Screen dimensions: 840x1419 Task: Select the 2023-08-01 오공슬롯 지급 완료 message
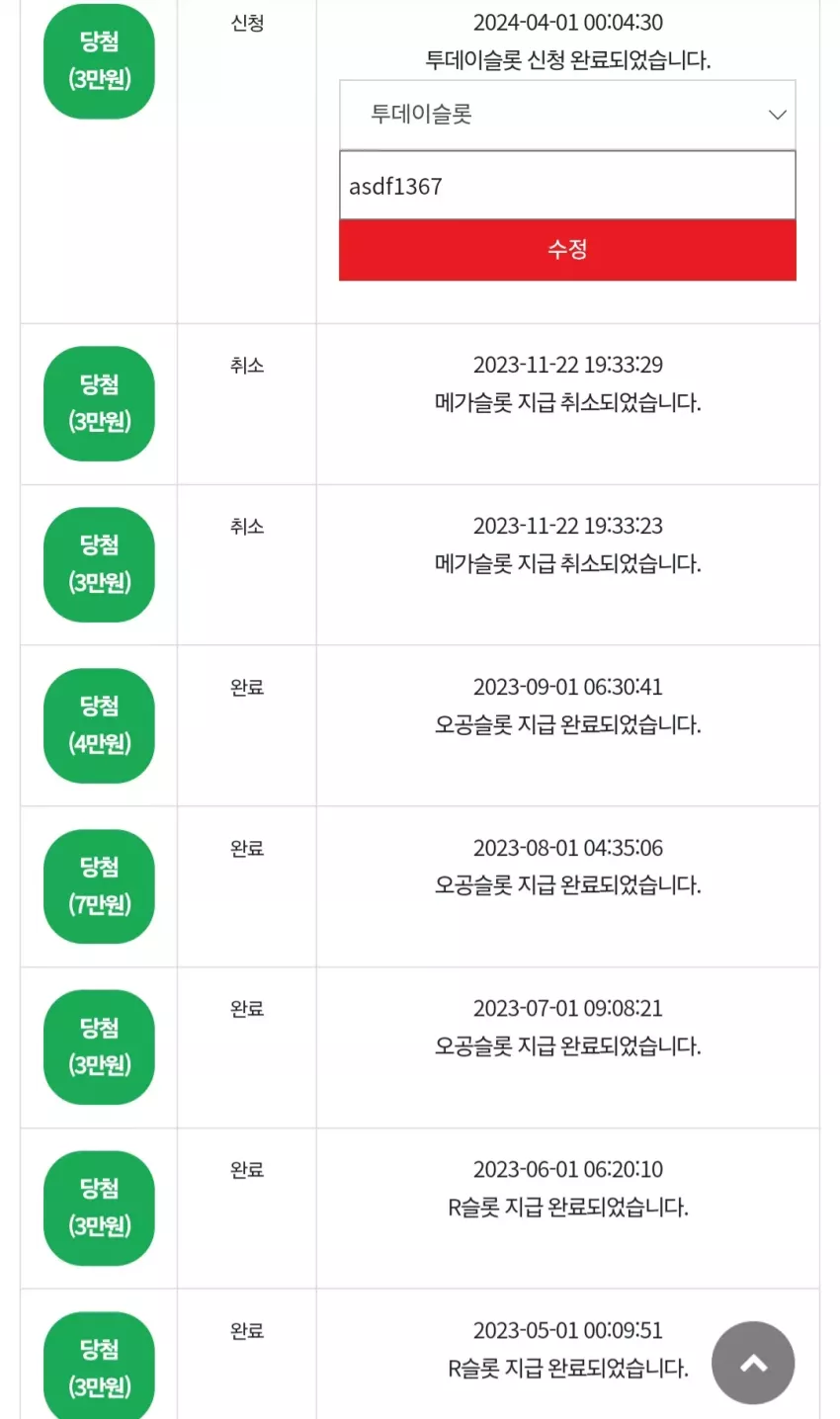(x=568, y=885)
